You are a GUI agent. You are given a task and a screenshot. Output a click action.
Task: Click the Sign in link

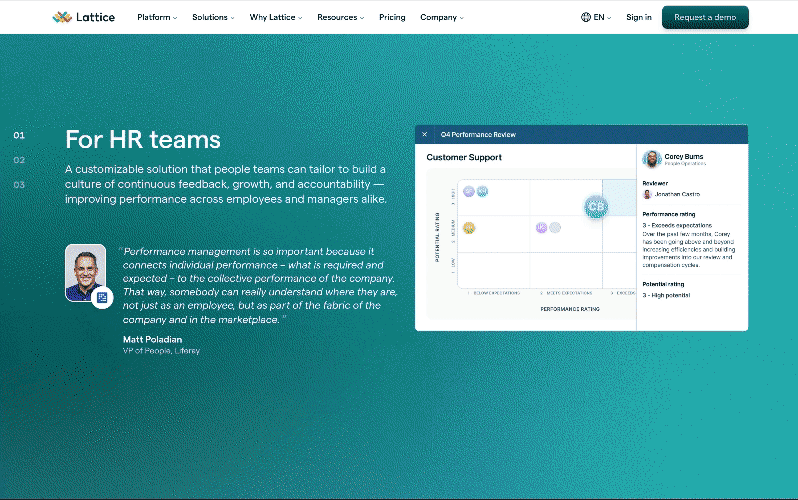639,17
